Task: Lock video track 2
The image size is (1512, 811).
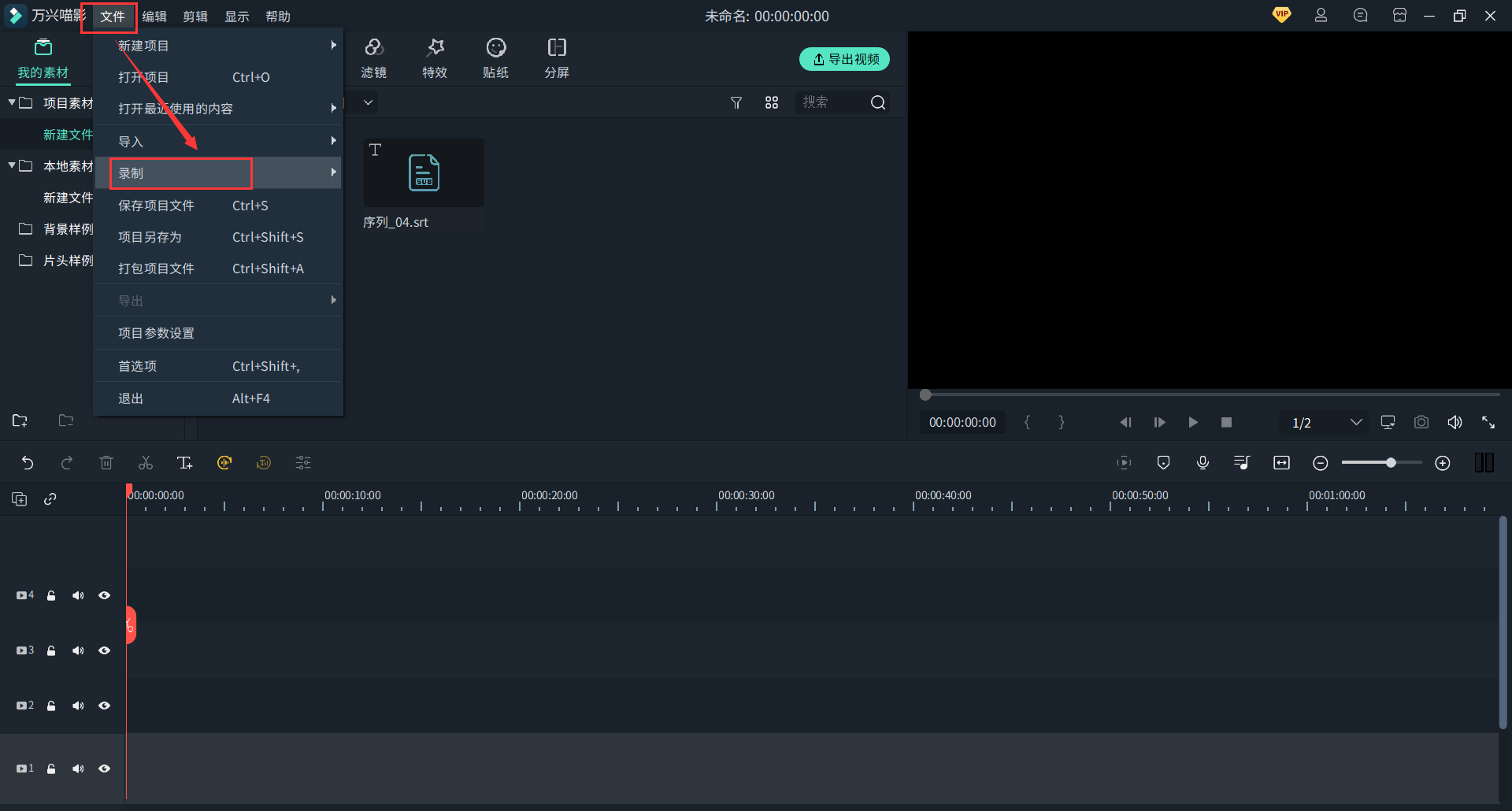Action: (51, 706)
